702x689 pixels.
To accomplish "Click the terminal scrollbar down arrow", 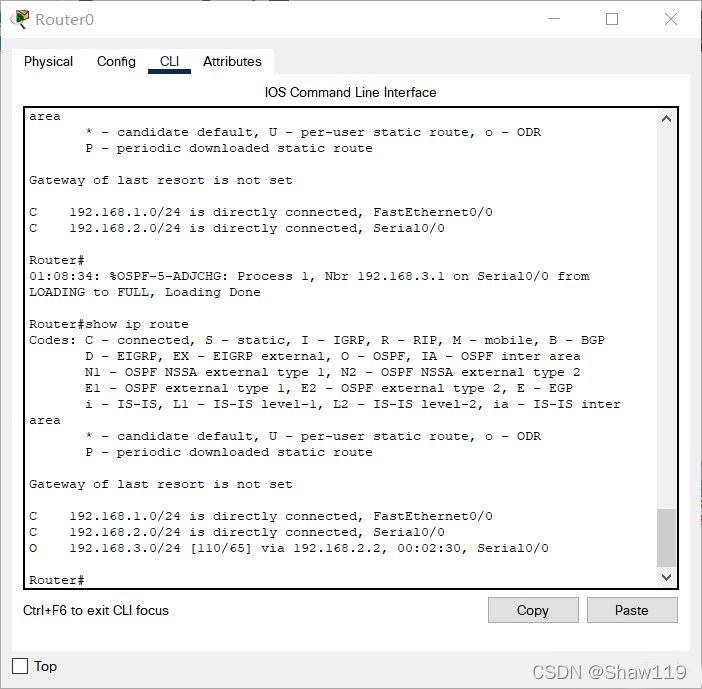I will tap(666, 577).
